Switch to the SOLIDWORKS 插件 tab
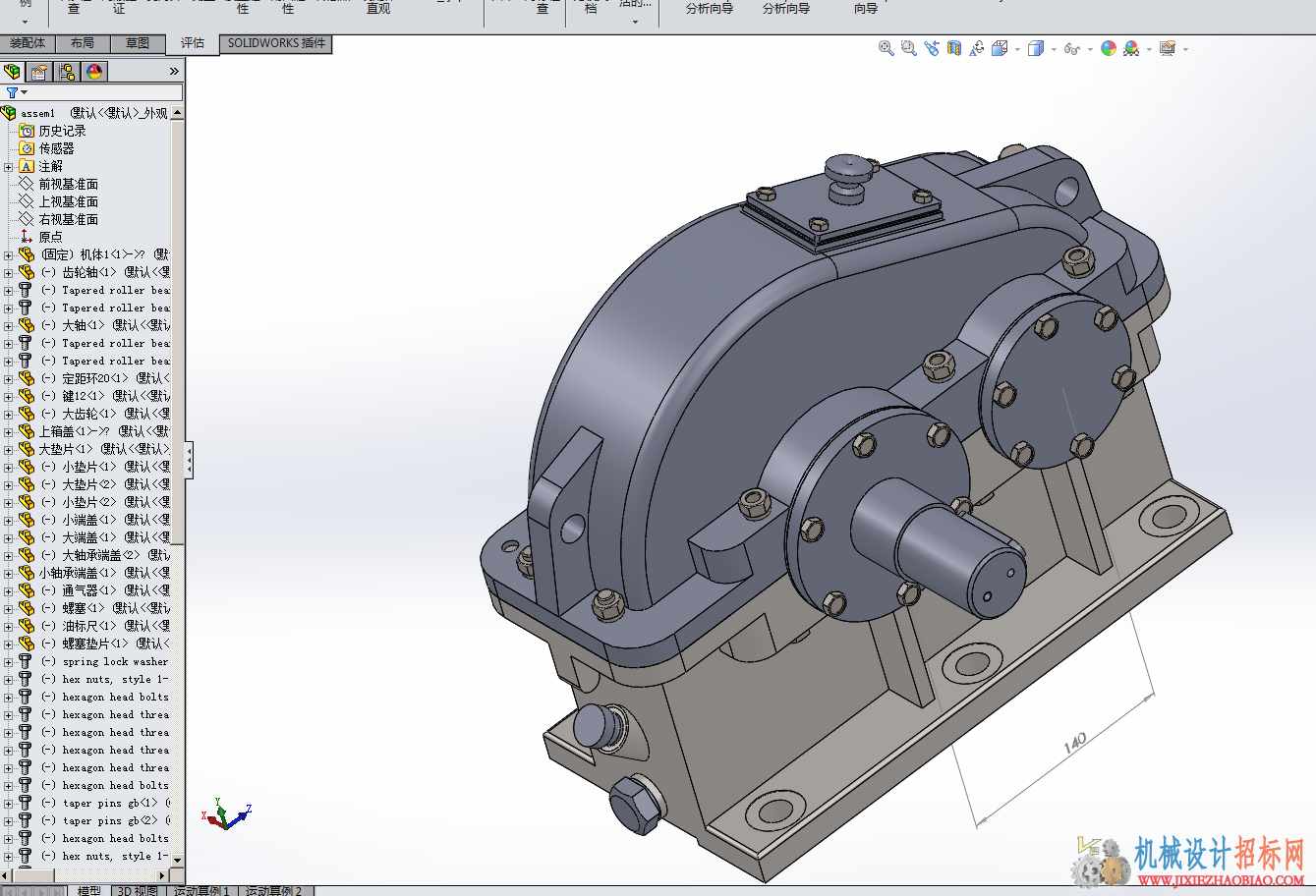Image resolution: width=1316 pixels, height=896 pixels. pos(276,43)
